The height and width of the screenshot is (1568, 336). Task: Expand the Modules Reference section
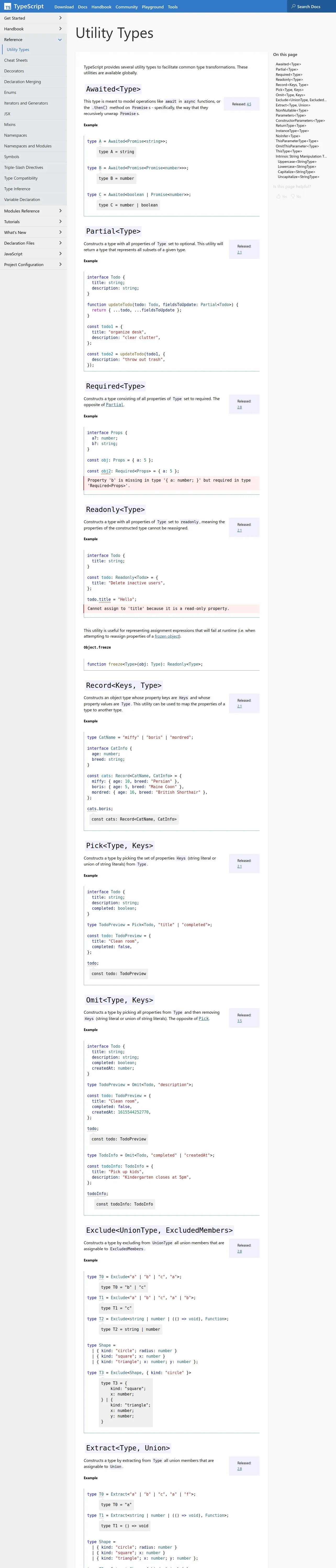point(33,211)
